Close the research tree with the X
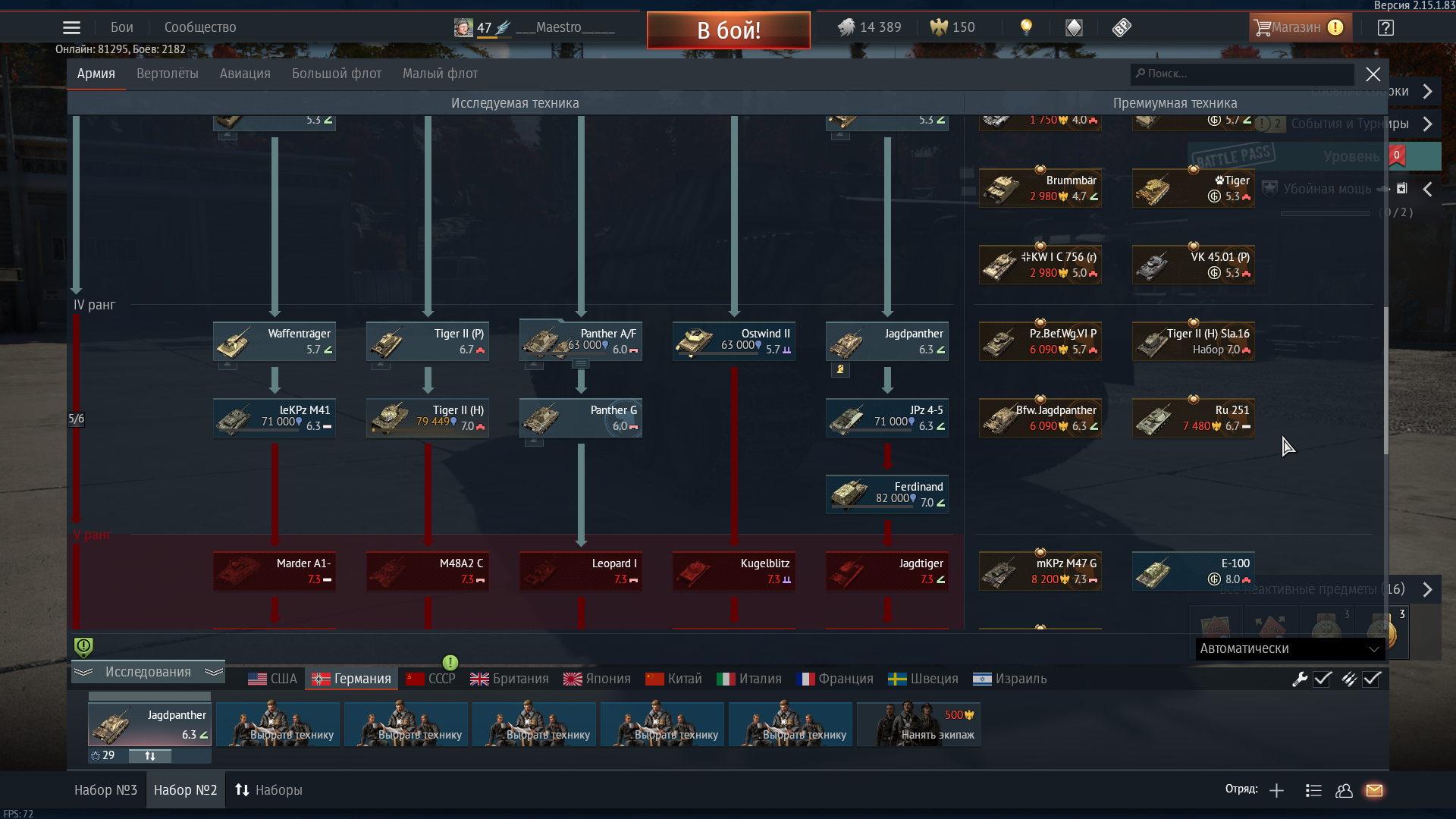This screenshot has width=1456, height=819. click(x=1373, y=74)
